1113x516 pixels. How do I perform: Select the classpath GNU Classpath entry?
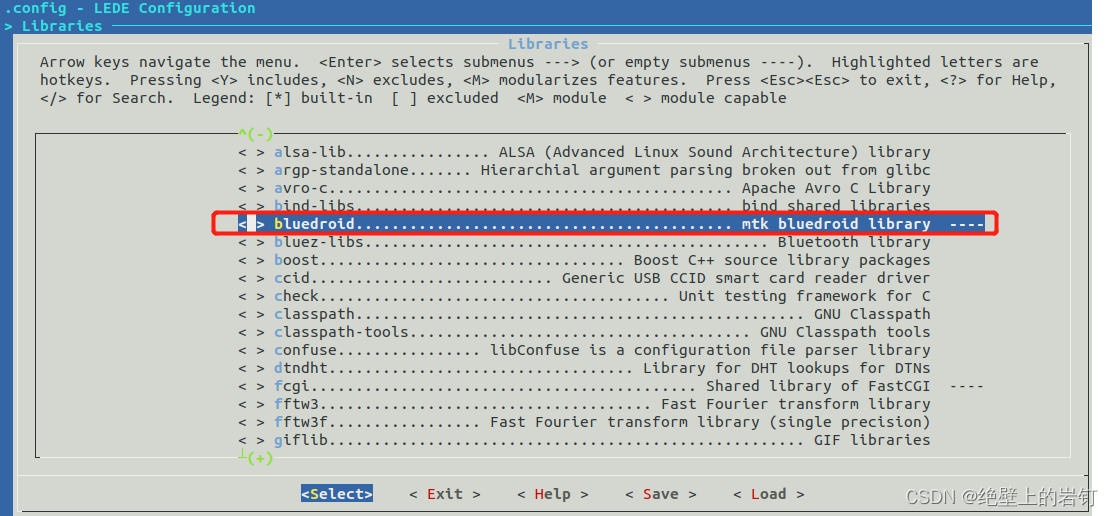(x=584, y=314)
